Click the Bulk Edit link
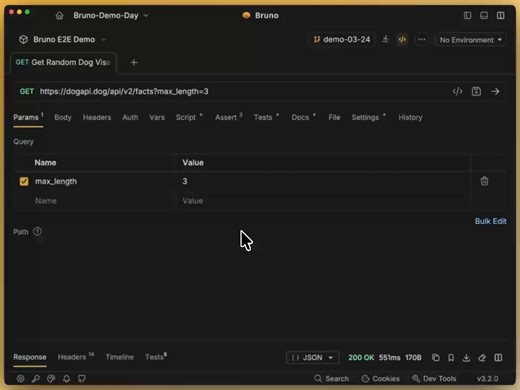The image size is (520, 390). (x=491, y=221)
